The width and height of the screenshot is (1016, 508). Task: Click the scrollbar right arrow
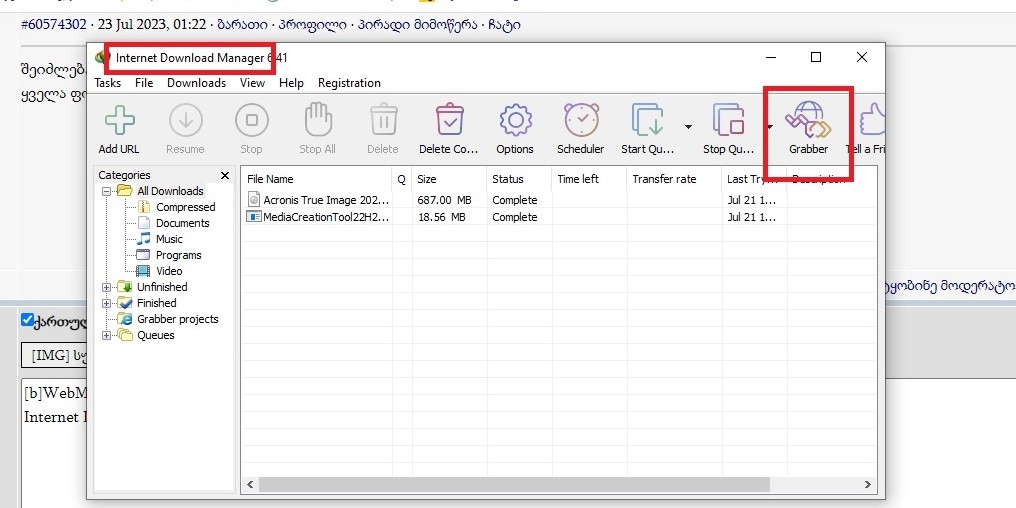tap(868, 485)
